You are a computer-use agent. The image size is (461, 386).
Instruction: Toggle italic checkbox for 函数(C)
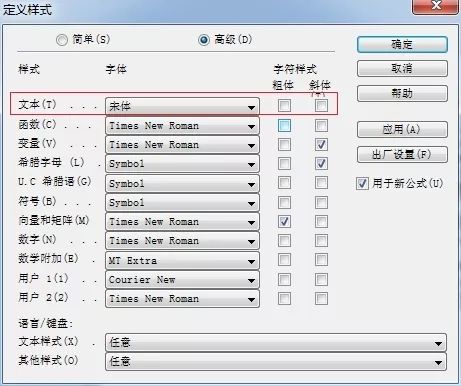pyautogui.click(x=321, y=126)
